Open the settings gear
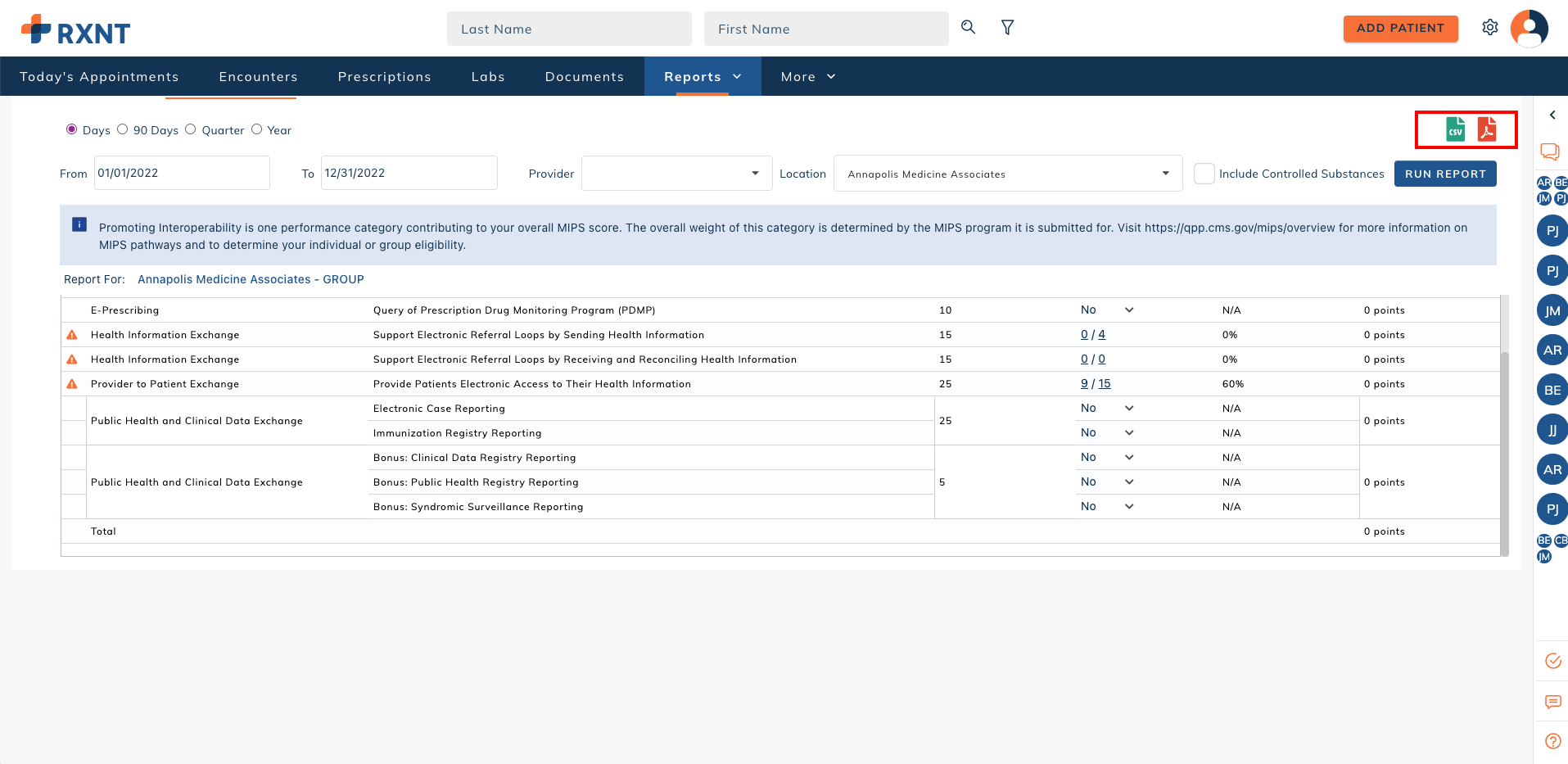The width and height of the screenshot is (1568, 764). tap(1490, 28)
